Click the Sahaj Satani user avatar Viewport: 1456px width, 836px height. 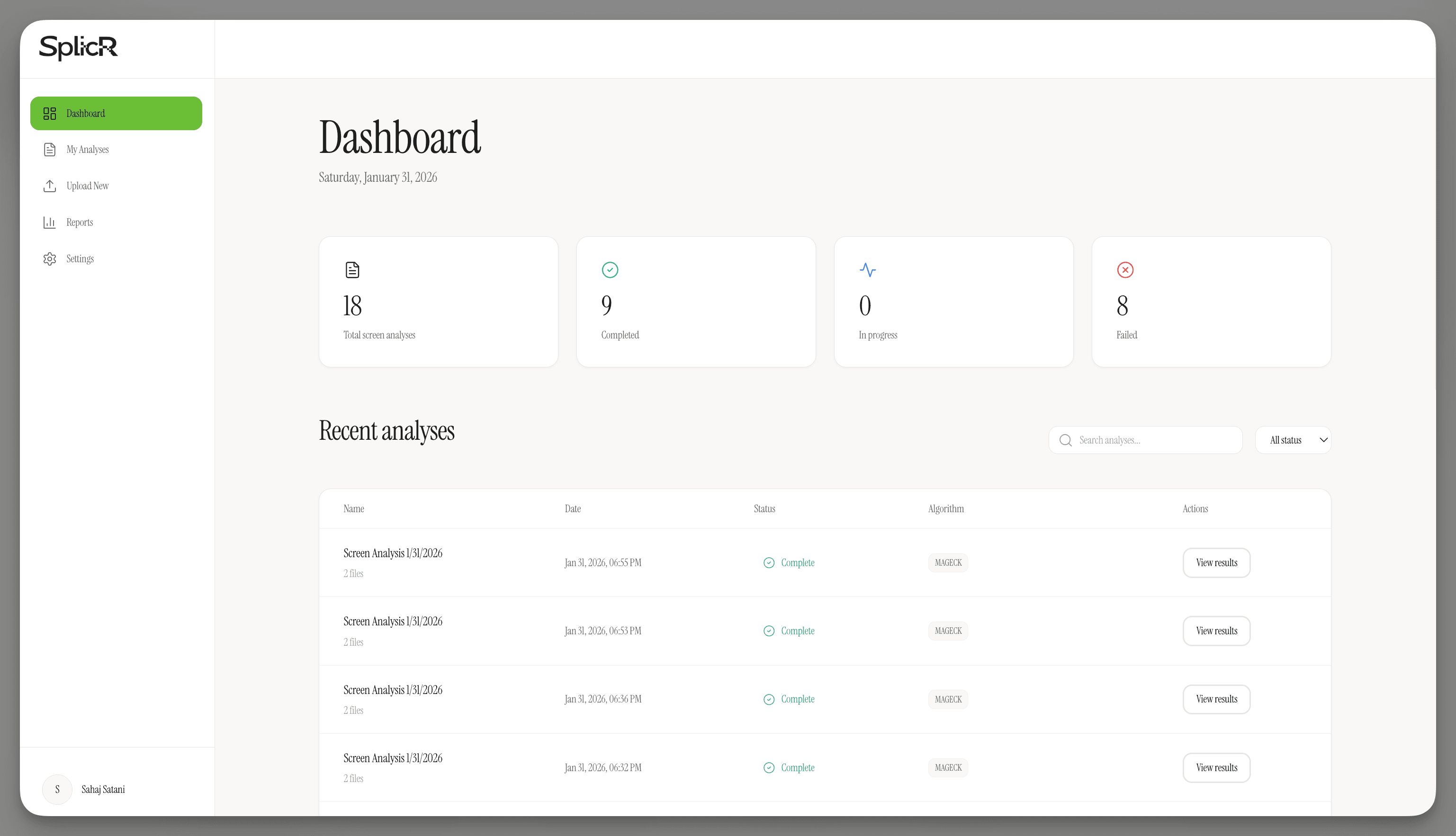coord(57,790)
